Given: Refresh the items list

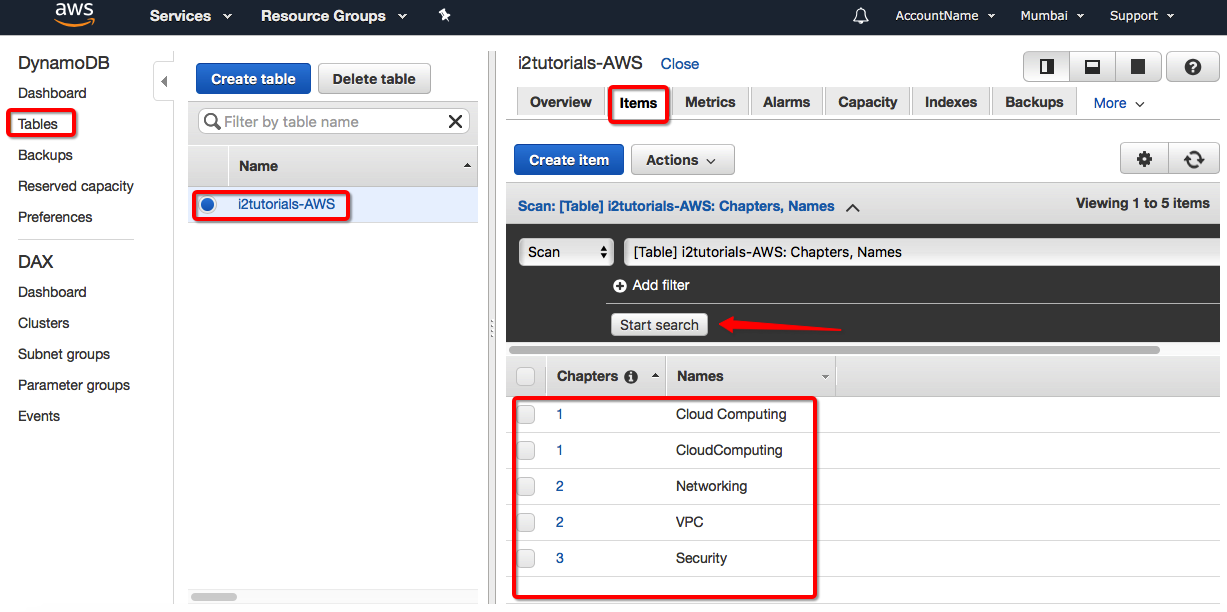Looking at the screenshot, I should point(1193,159).
